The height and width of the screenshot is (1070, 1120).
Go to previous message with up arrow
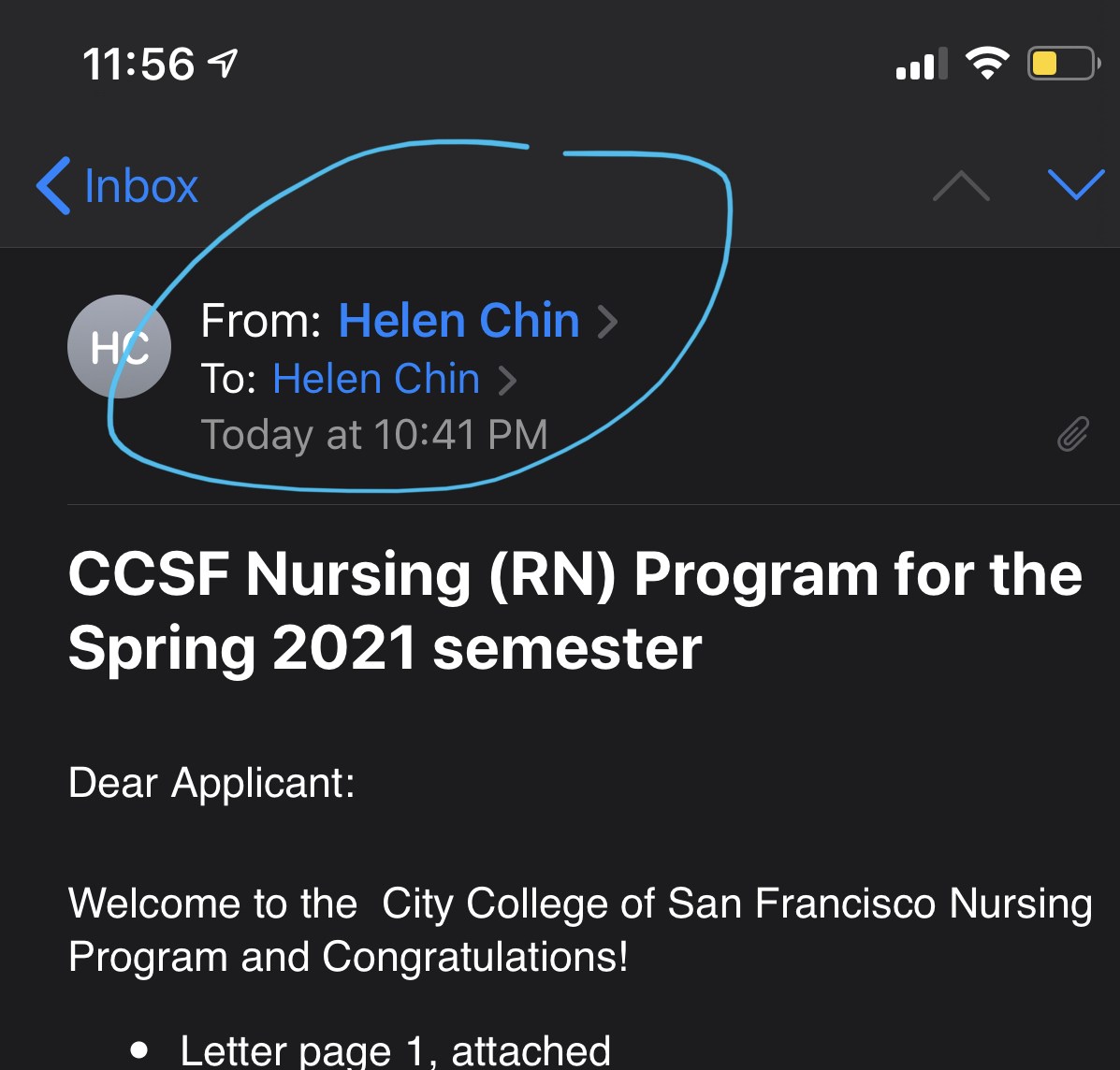coord(961,187)
